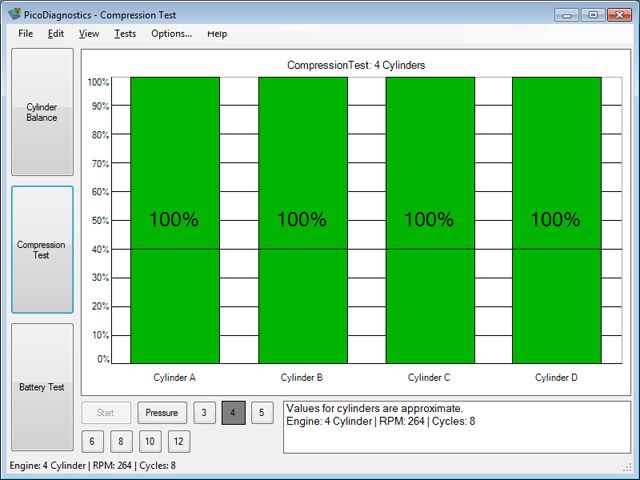The width and height of the screenshot is (640, 480).
Task: Switch to the Cylinder Balance test
Action: tap(42, 112)
